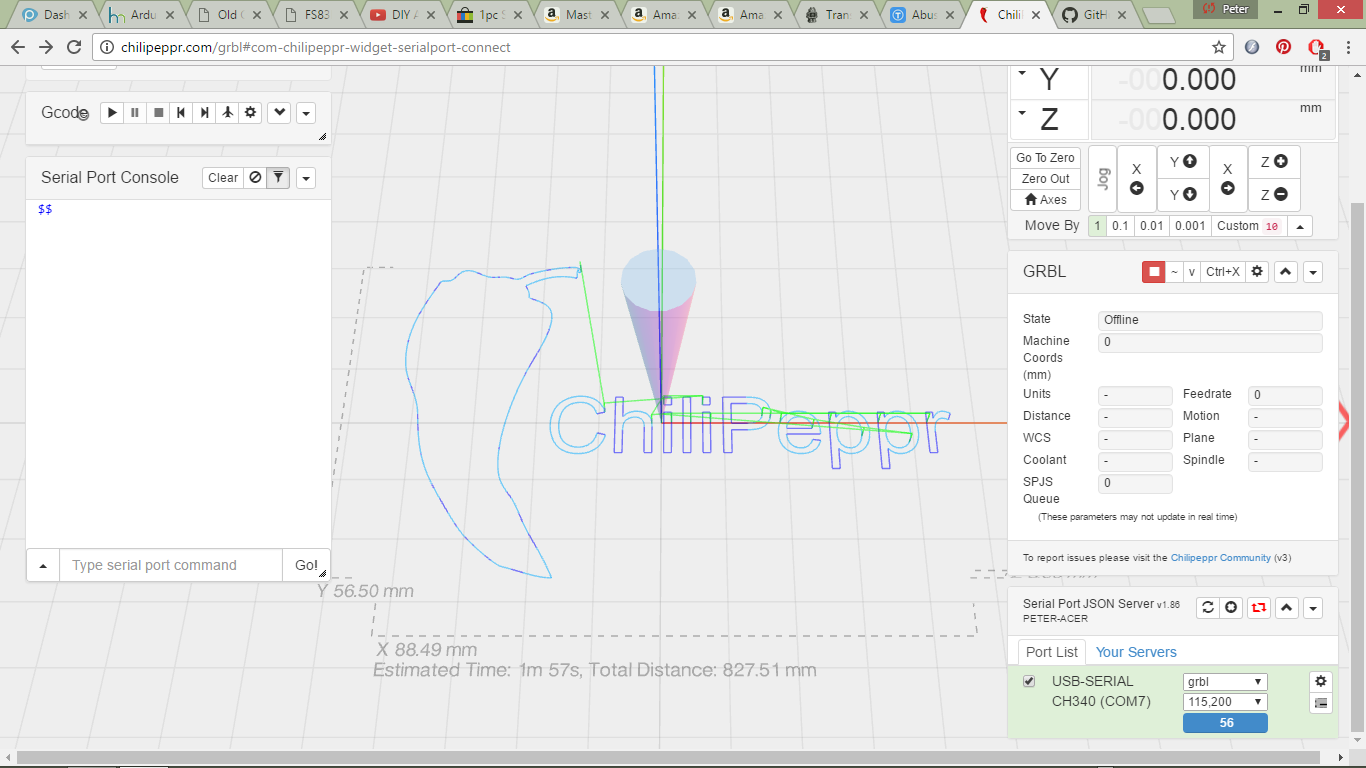Expand the Serial Port Console options caret
The image size is (1366, 768).
pyautogui.click(x=306, y=178)
